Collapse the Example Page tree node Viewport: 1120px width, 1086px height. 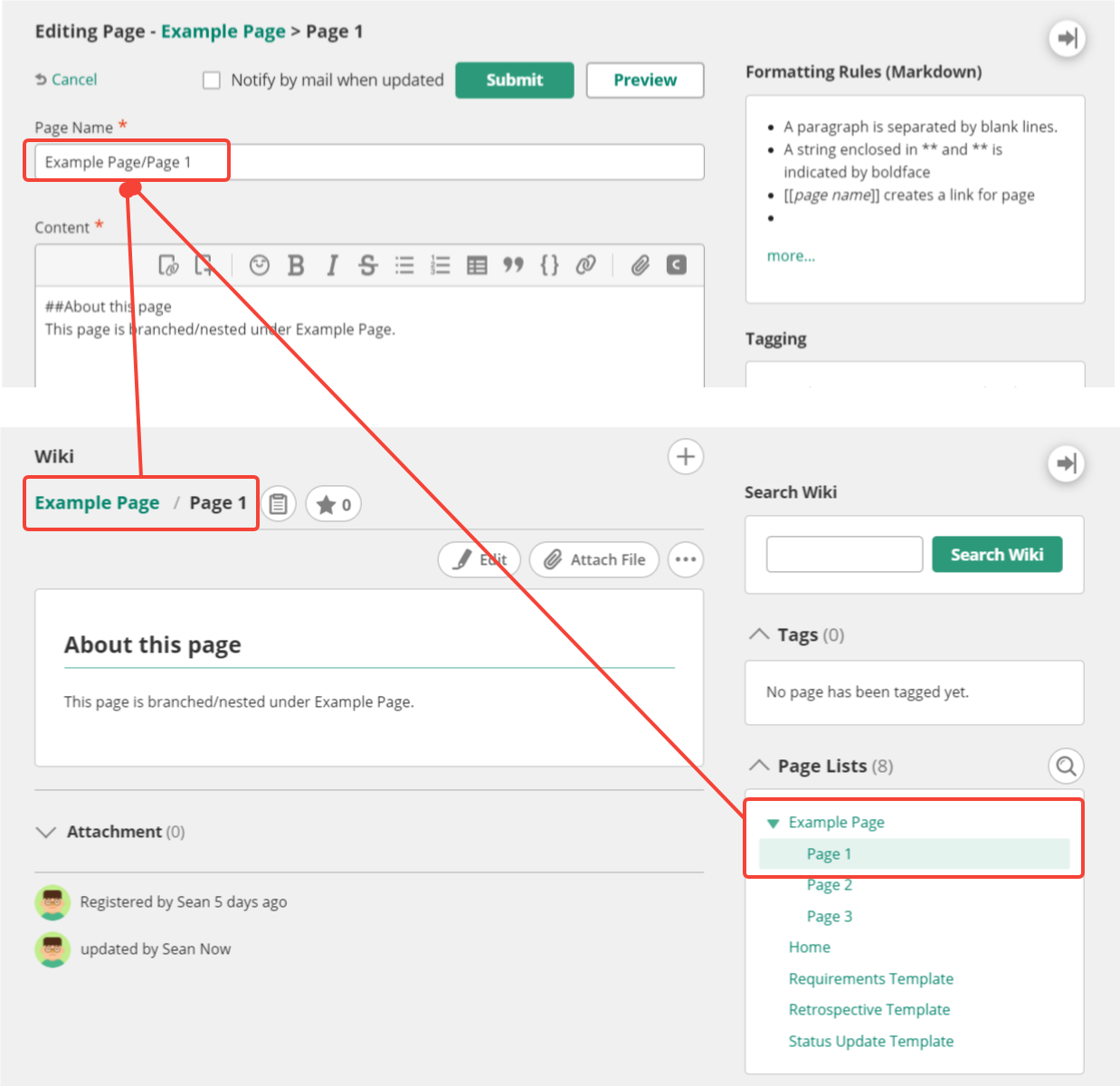(x=773, y=823)
